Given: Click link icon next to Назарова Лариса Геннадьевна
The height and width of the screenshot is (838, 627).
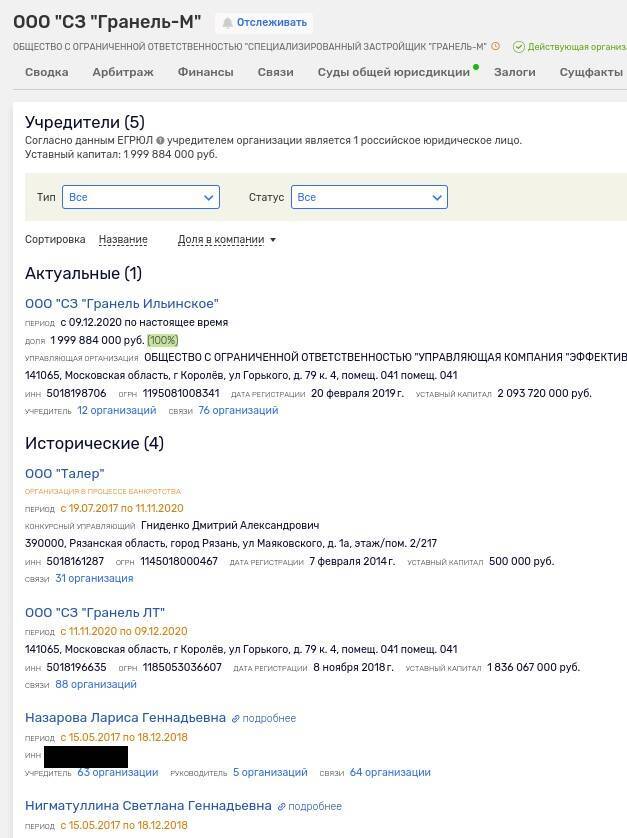Looking at the screenshot, I should tap(236, 718).
